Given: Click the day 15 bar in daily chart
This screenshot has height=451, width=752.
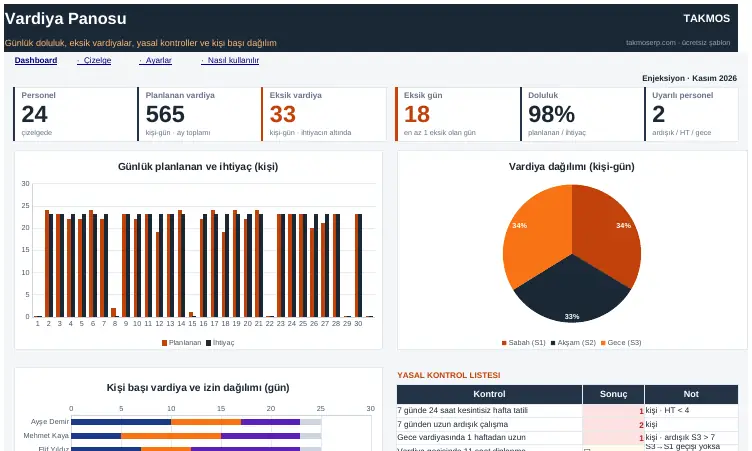Looking at the screenshot, I should [191, 314].
